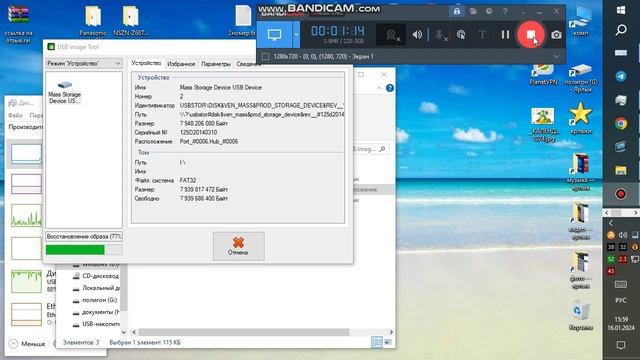Open Файл menu in Task Manager
This screenshot has height=360, width=640.
(15, 116)
